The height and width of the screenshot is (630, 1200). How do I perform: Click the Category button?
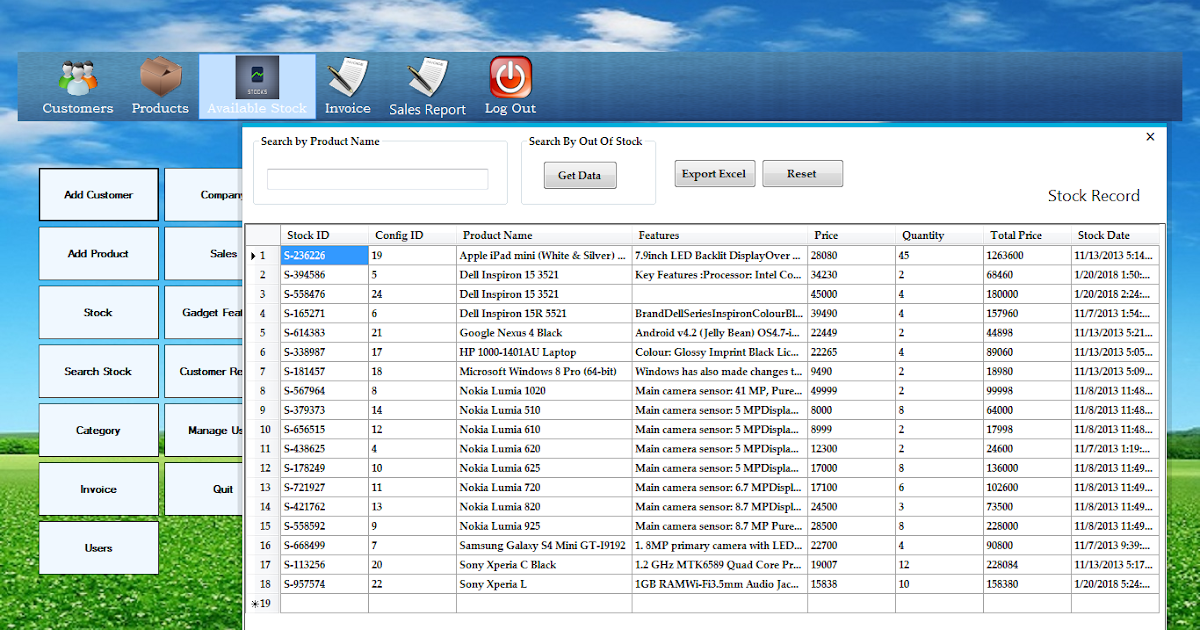[98, 431]
